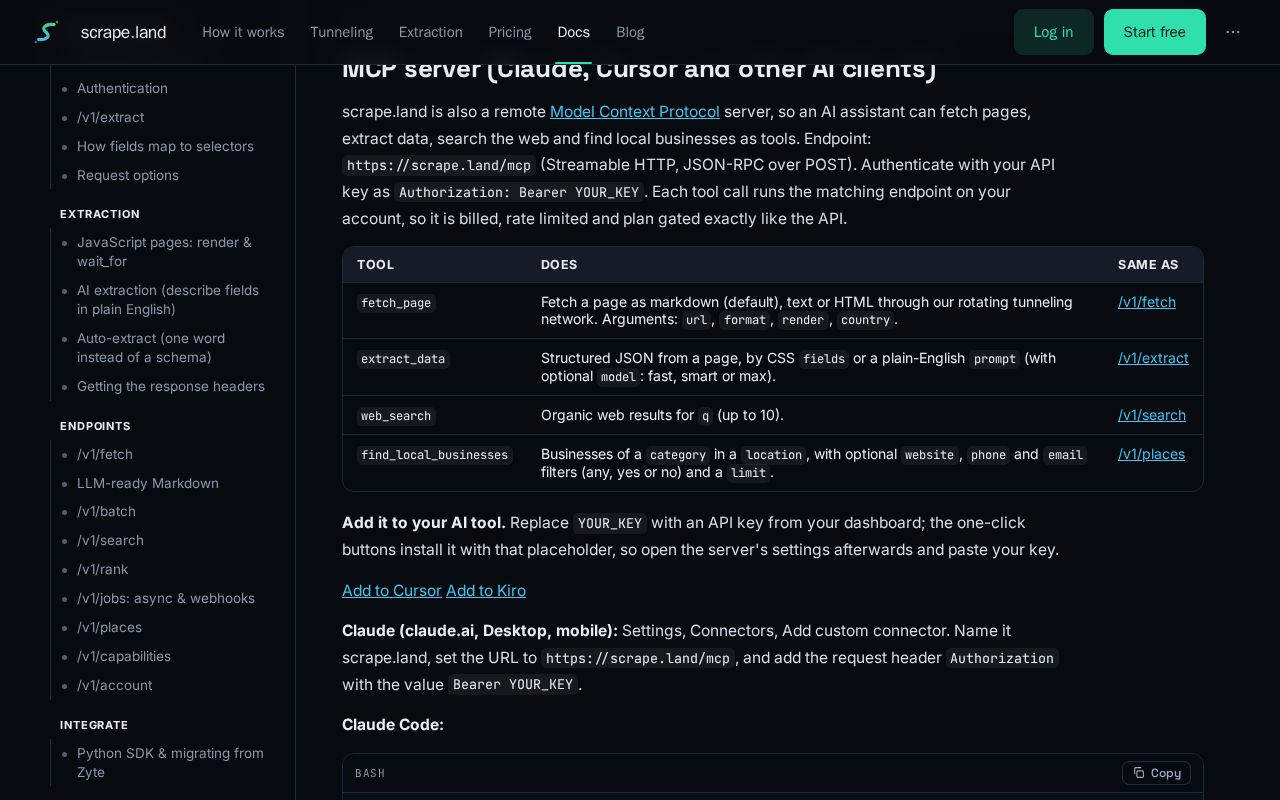Select the Docs navigation tab
This screenshot has width=1280, height=800.
pos(573,32)
